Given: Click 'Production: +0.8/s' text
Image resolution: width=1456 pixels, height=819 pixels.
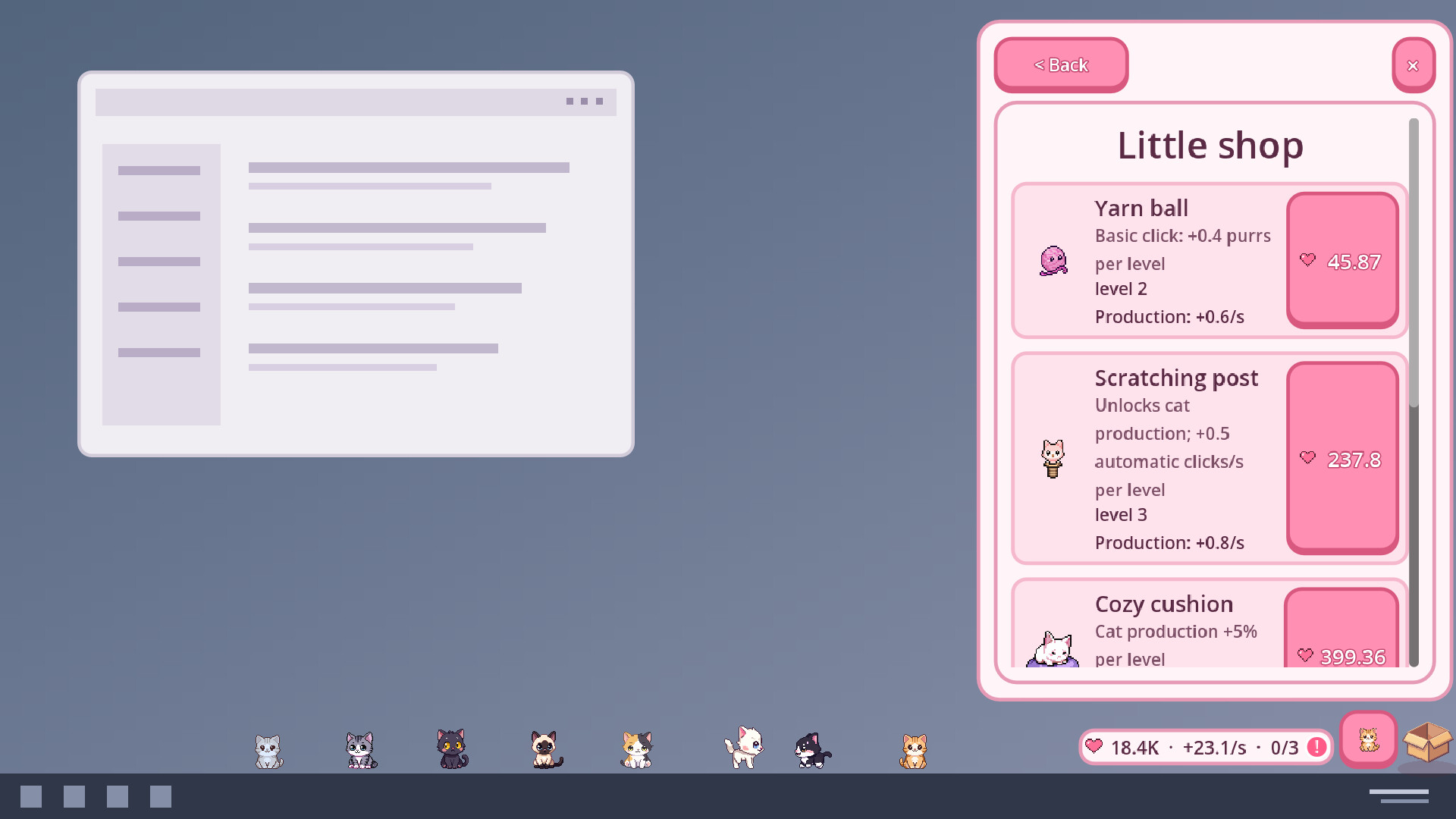Looking at the screenshot, I should tap(1169, 543).
